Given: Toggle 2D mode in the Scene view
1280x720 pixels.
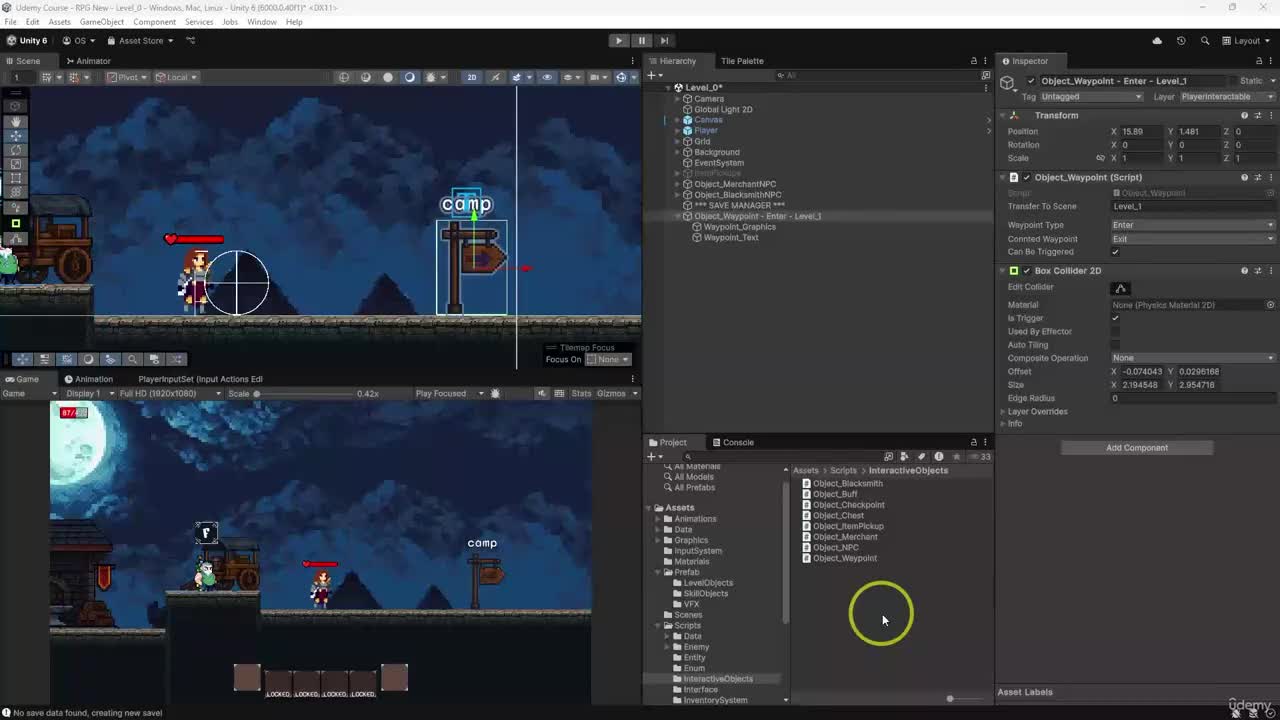Looking at the screenshot, I should [x=472, y=77].
